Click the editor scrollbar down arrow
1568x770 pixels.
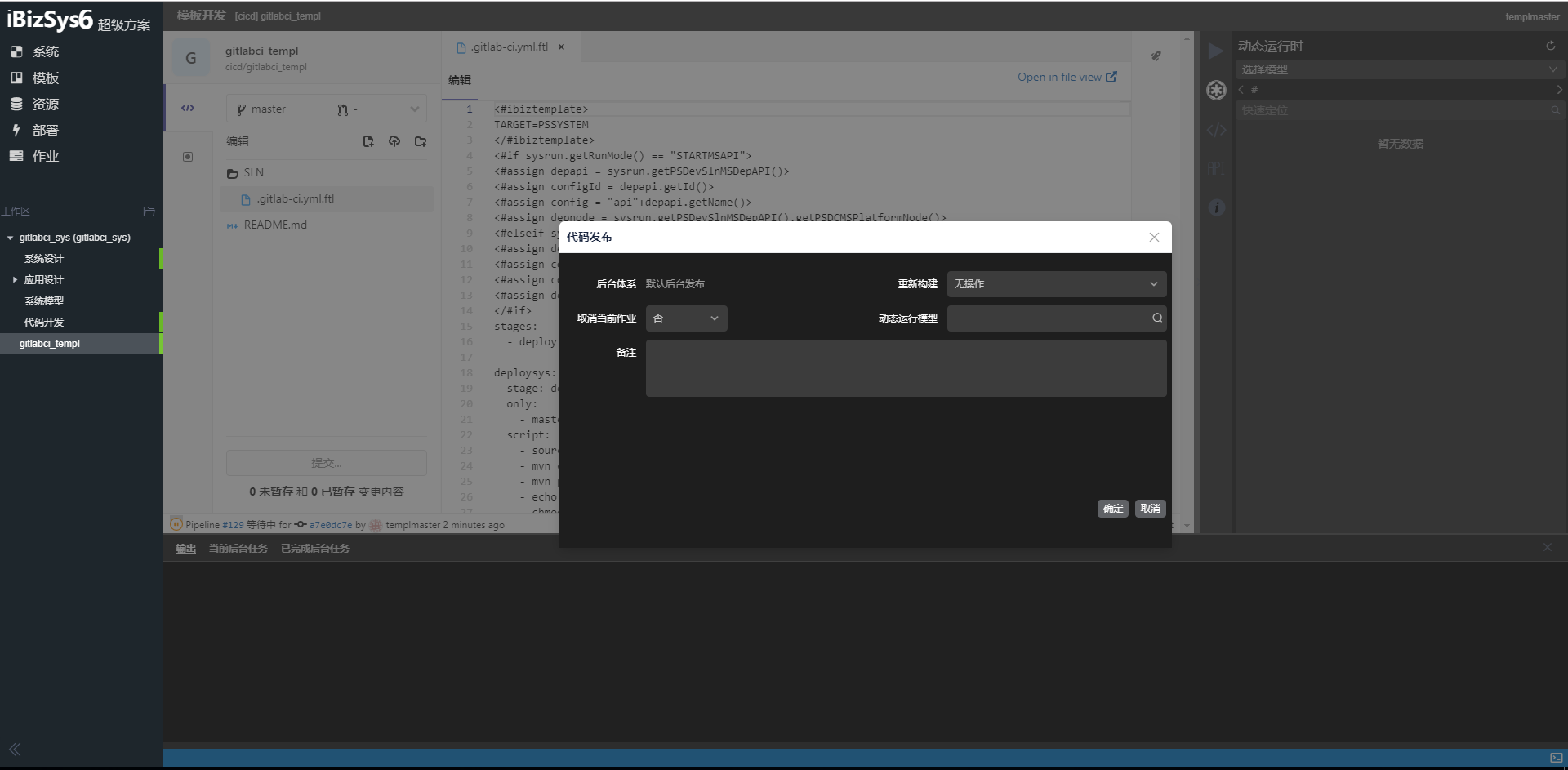1187,527
